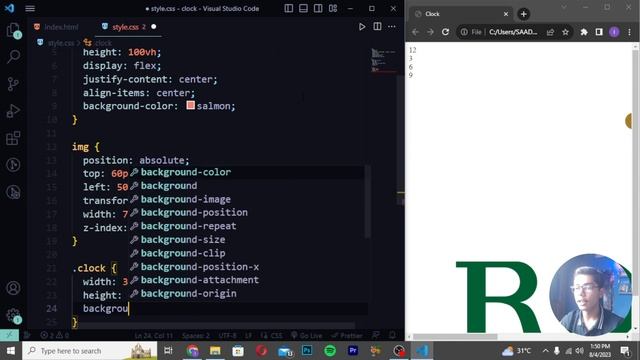Screen dimensions: 640x360
Task: Open the Windows Start menu
Action: (11, 351)
